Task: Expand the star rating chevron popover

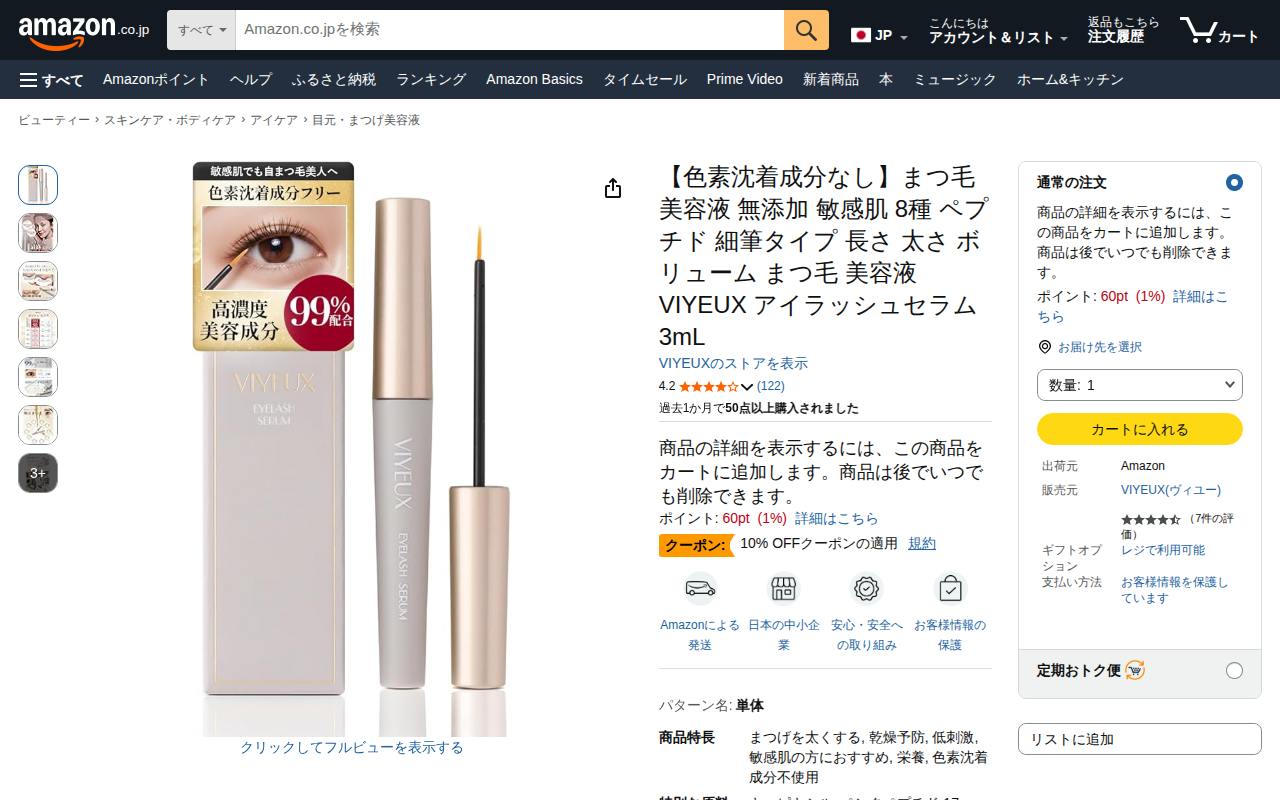Action: coord(747,387)
